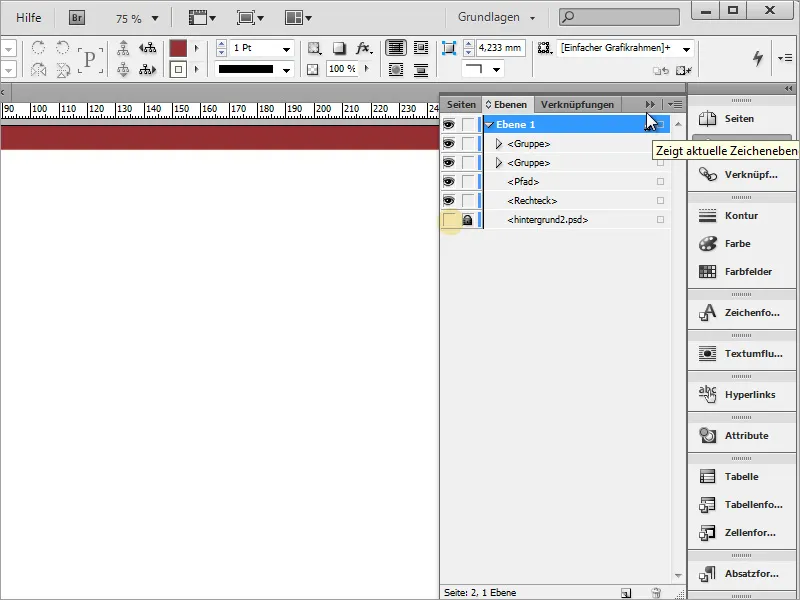
Task: Click the 4,233 mm input field
Action: click(501, 48)
